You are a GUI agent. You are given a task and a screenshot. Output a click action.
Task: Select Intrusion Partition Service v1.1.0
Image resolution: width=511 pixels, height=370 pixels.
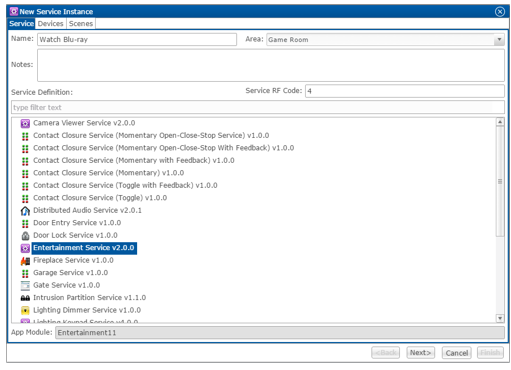(89, 298)
